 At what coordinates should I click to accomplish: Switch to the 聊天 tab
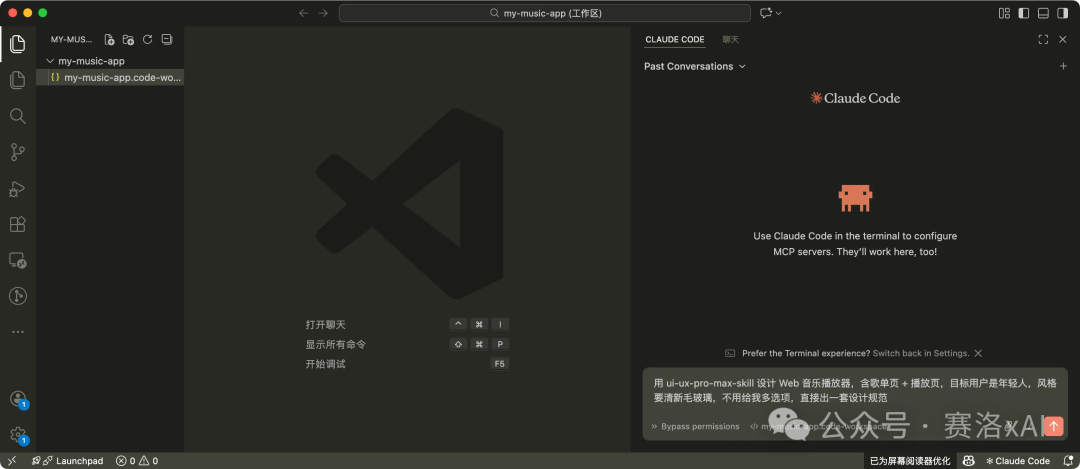point(731,40)
